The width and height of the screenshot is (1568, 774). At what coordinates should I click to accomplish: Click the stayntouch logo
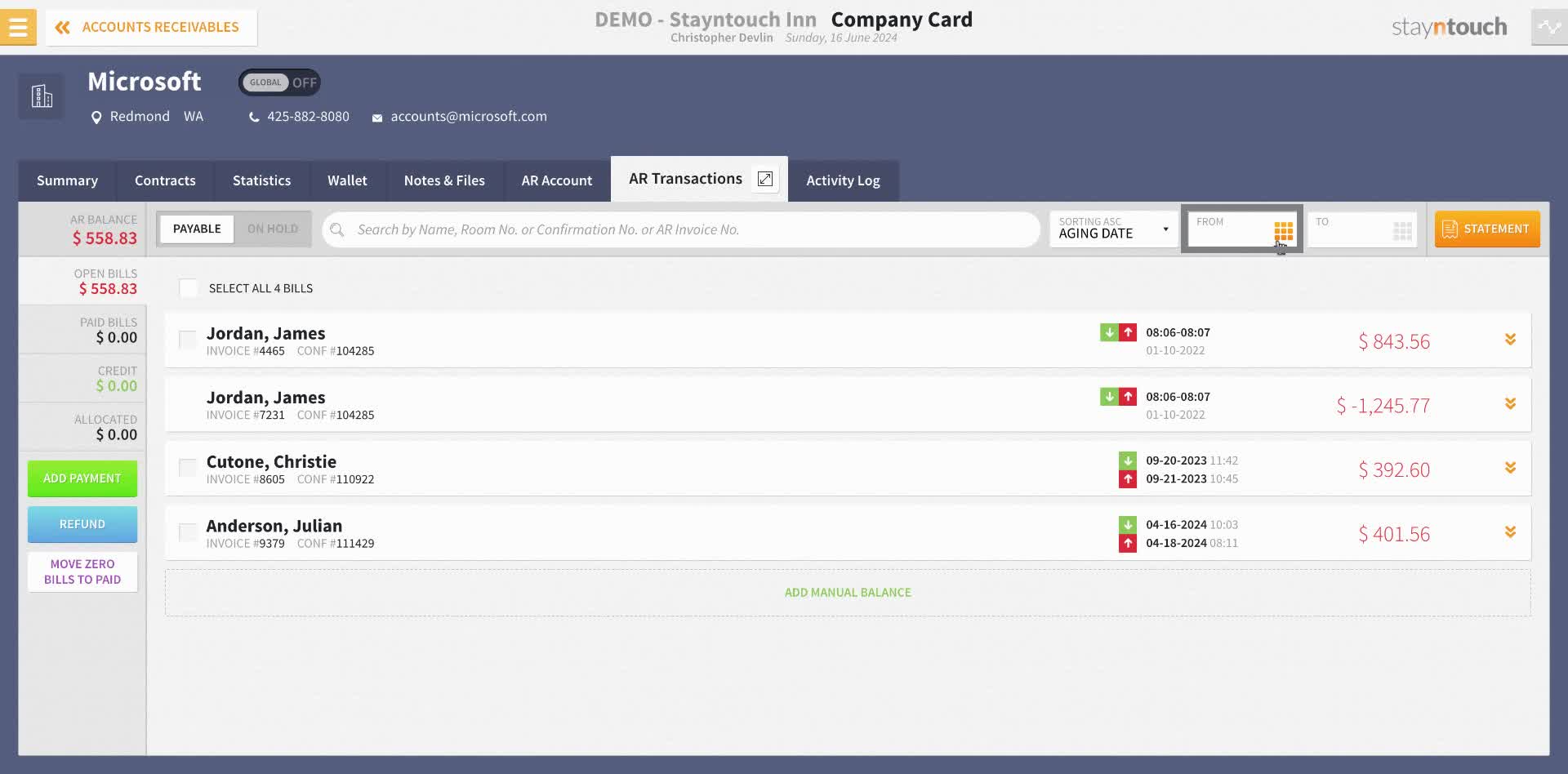point(1450,27)
